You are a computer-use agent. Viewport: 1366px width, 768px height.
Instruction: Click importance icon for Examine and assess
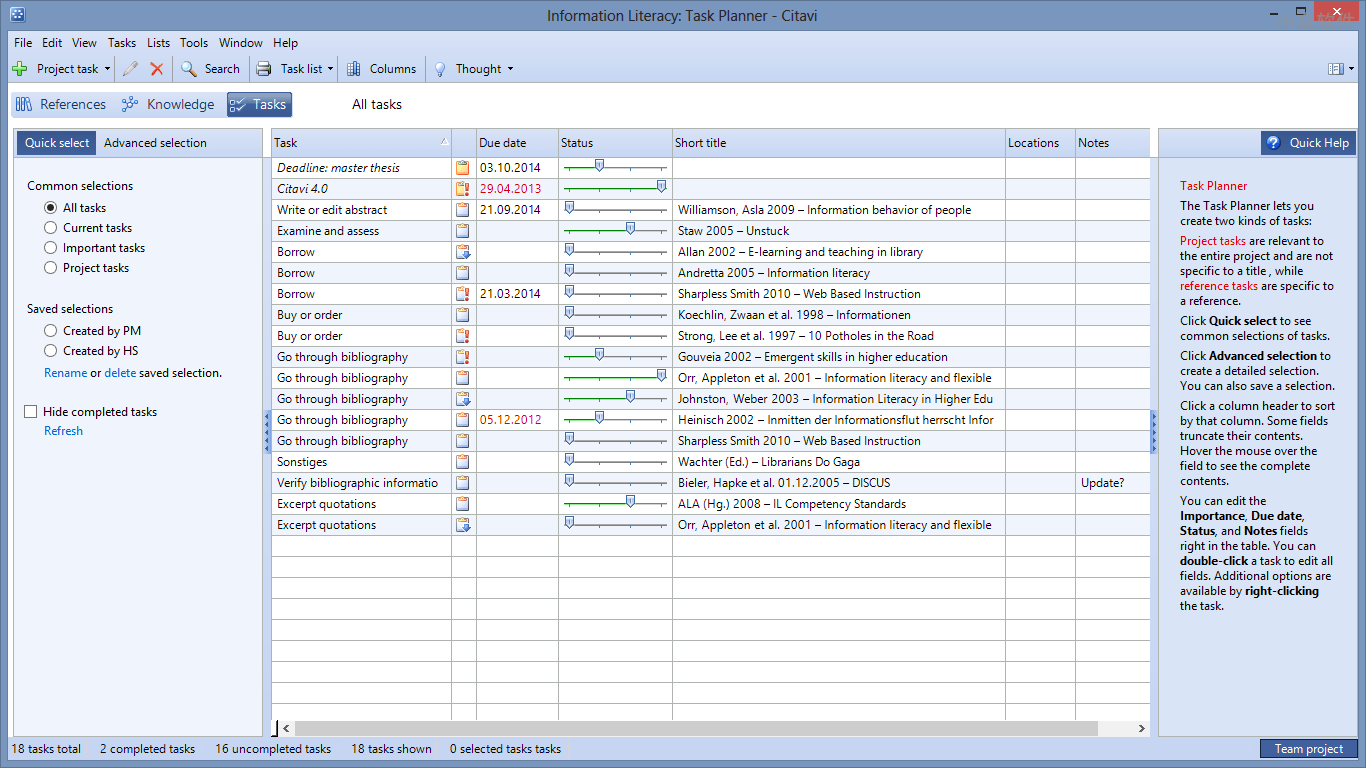coord(463,231)
